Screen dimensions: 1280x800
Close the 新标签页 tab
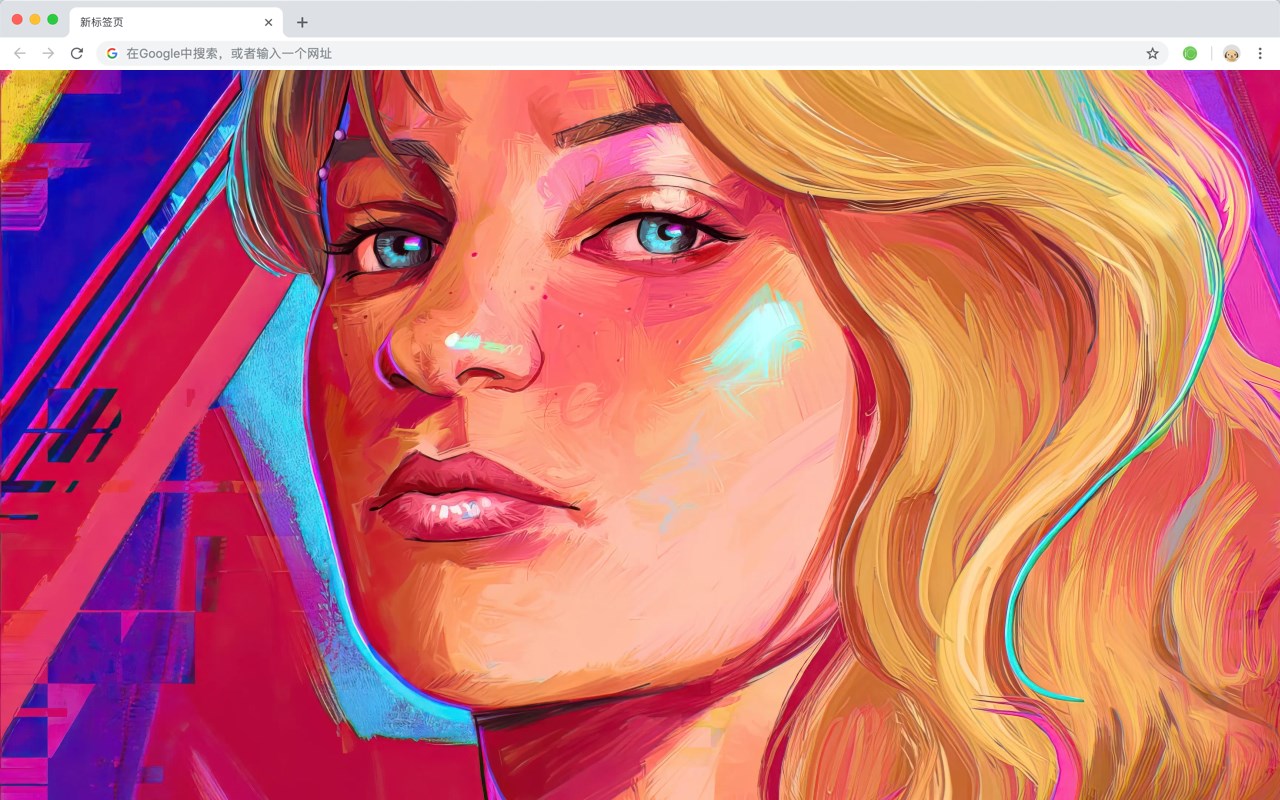point(268,22)
